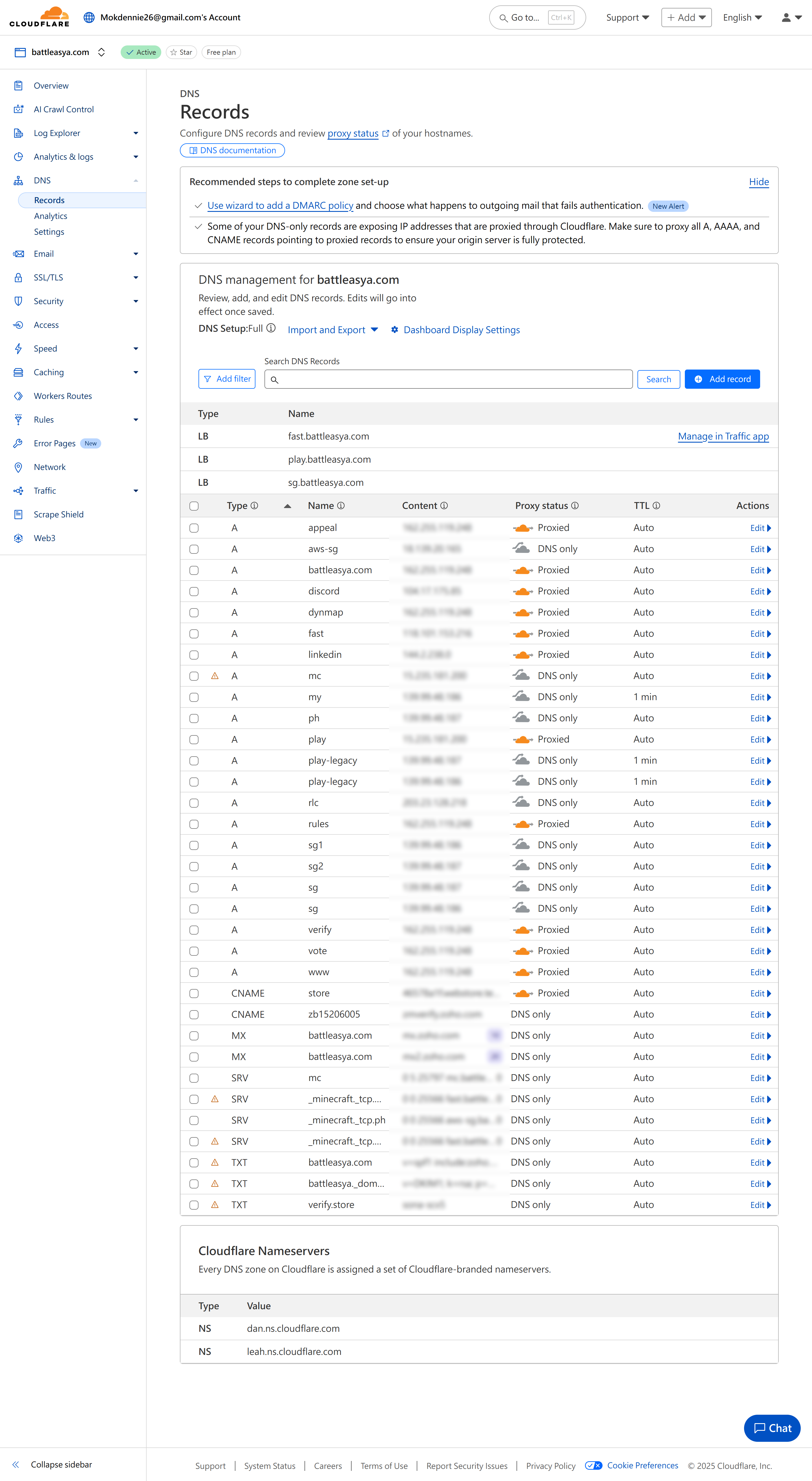Click the AI Crawl Control sidebar icon
Viewport: 812px width, 1481px height.
18,109
